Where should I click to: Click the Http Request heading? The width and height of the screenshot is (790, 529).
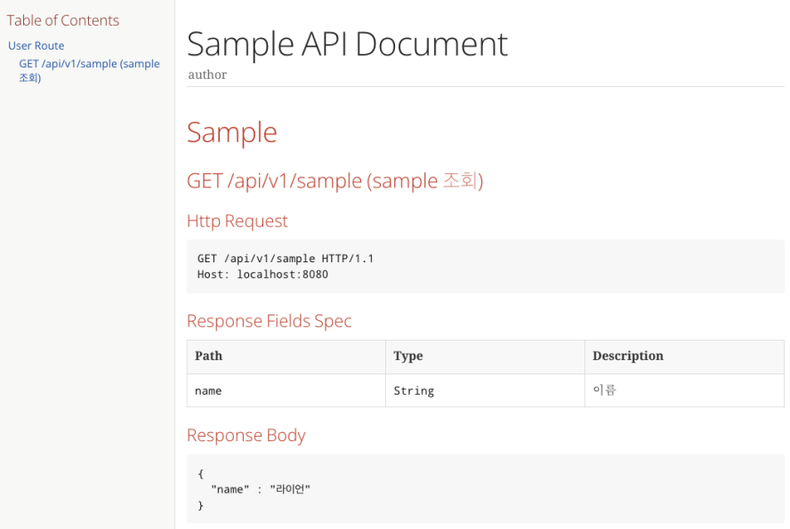pyautogui.click(x=237, y=221)
